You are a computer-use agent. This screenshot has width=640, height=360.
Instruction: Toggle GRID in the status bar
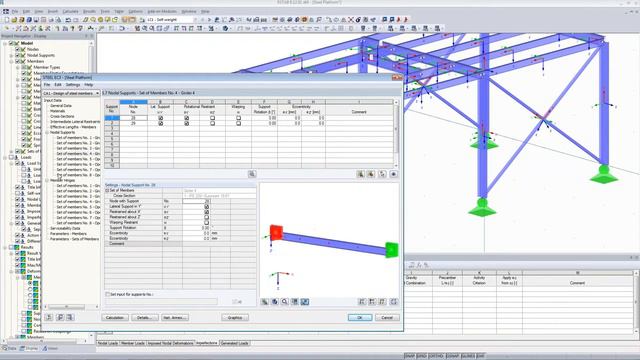(x=421, y=356)
